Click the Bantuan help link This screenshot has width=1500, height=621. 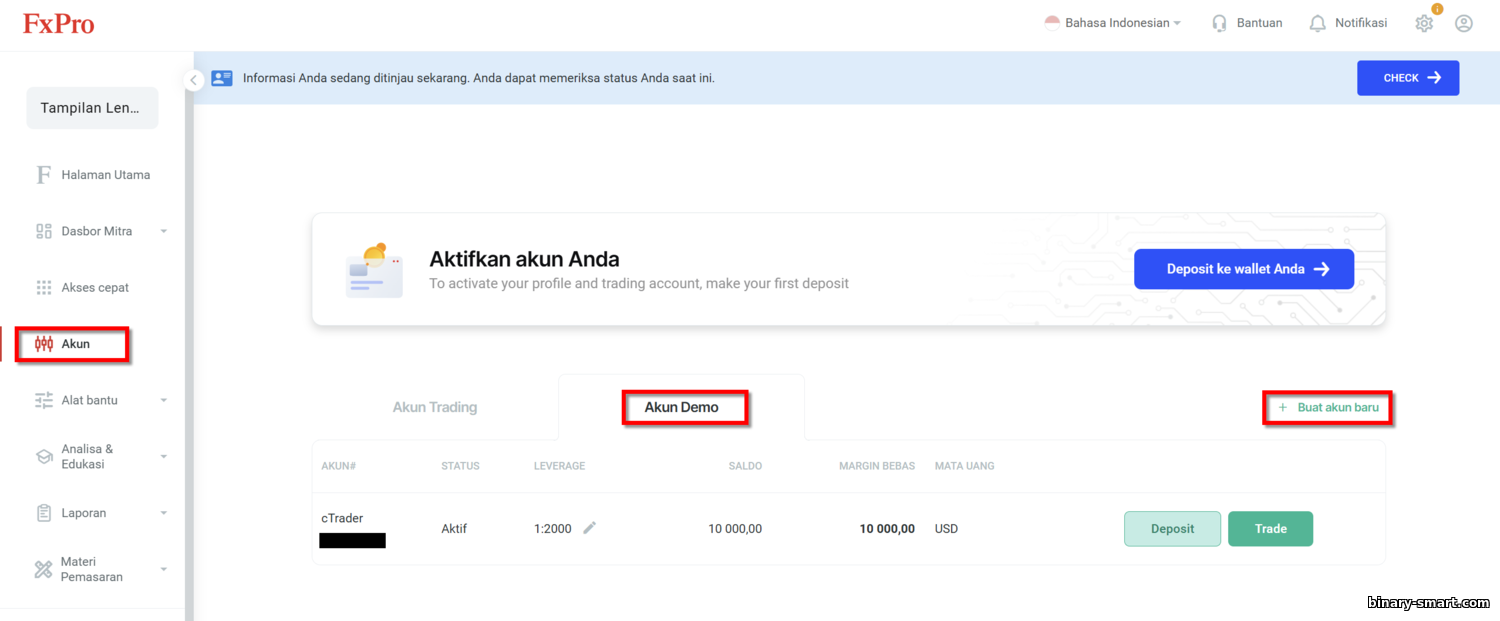[x=1259, y=23]
